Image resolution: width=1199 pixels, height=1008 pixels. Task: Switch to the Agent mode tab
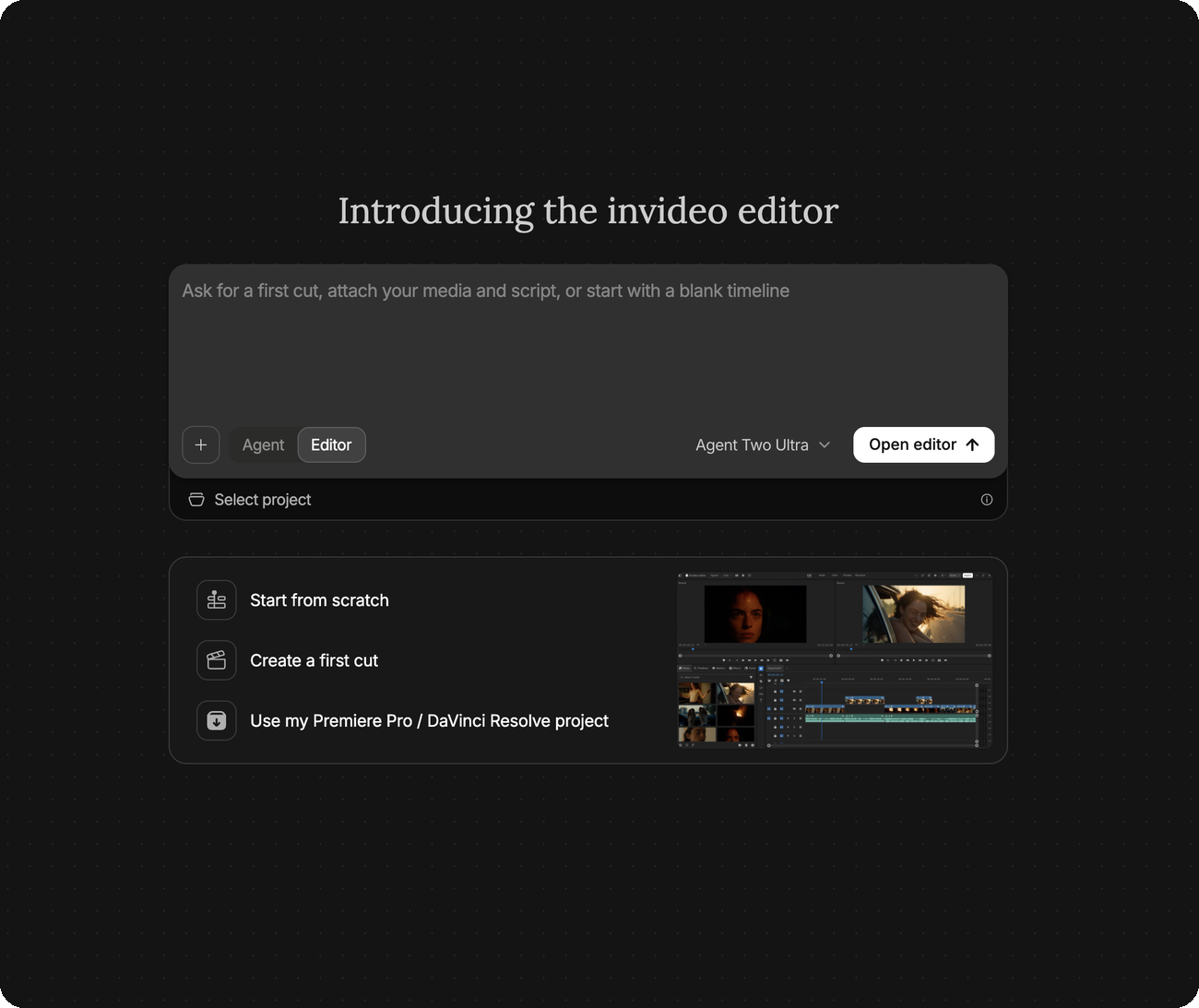tap(263, 445)
